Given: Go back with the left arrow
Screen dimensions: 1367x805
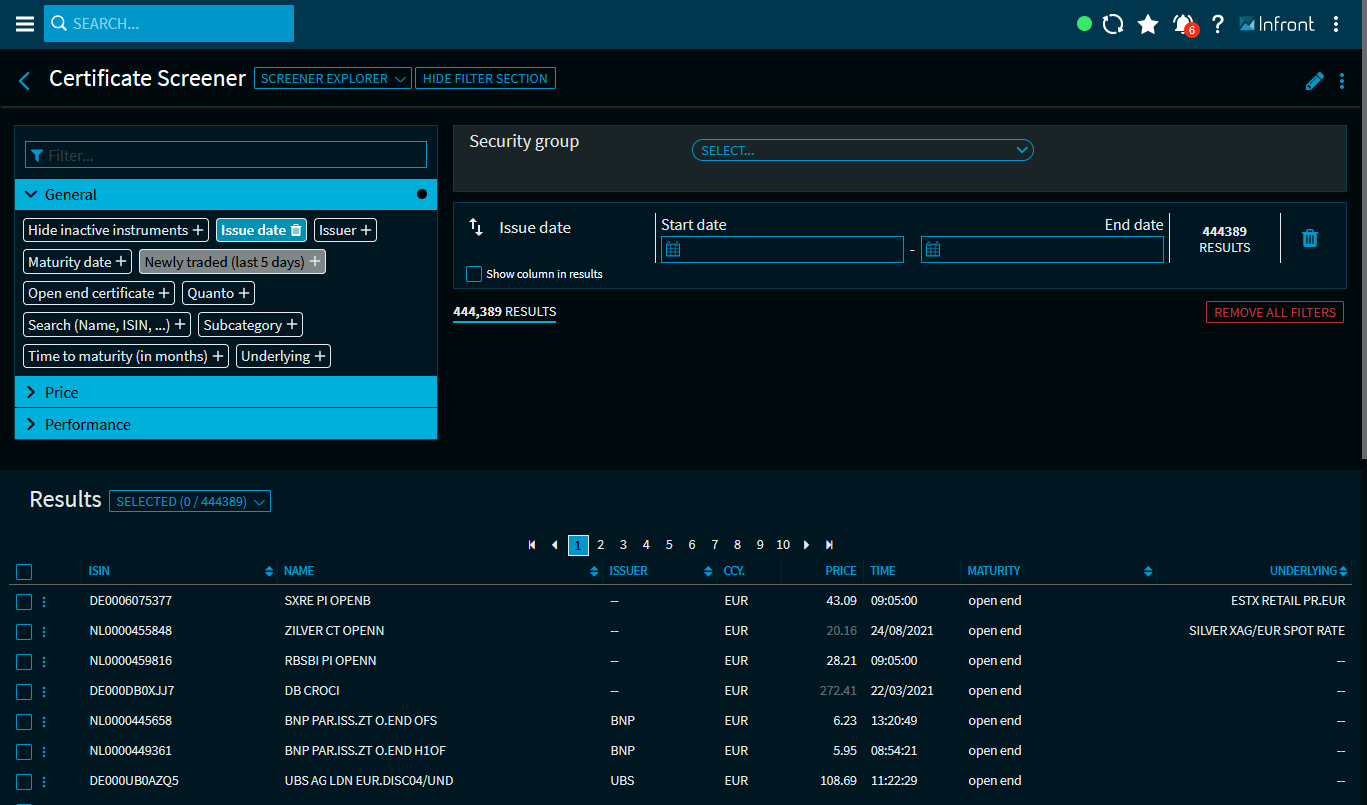Looking at the screenshot, I should point(25,81).
